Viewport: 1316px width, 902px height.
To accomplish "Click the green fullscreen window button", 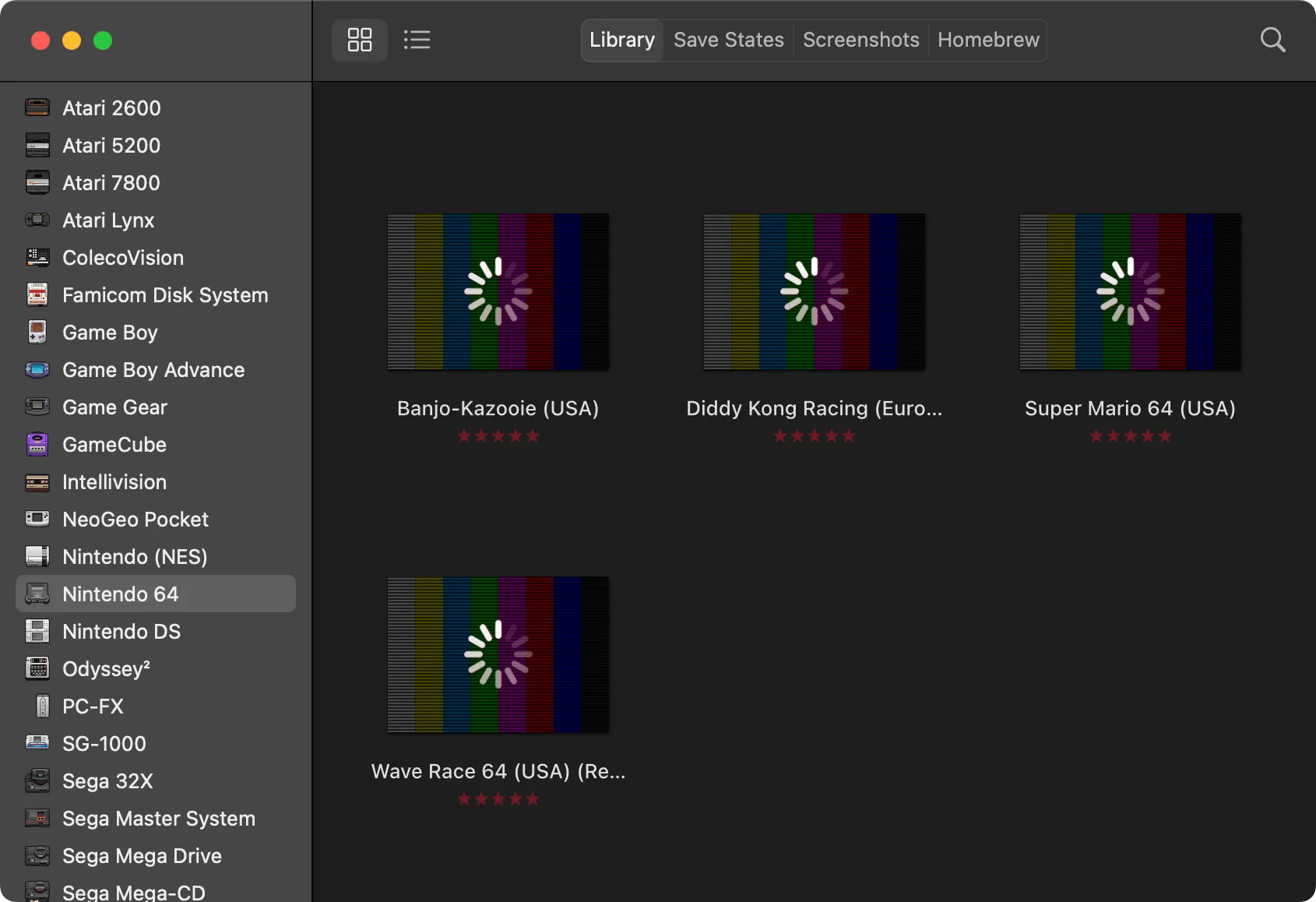I will click(103, 41).
